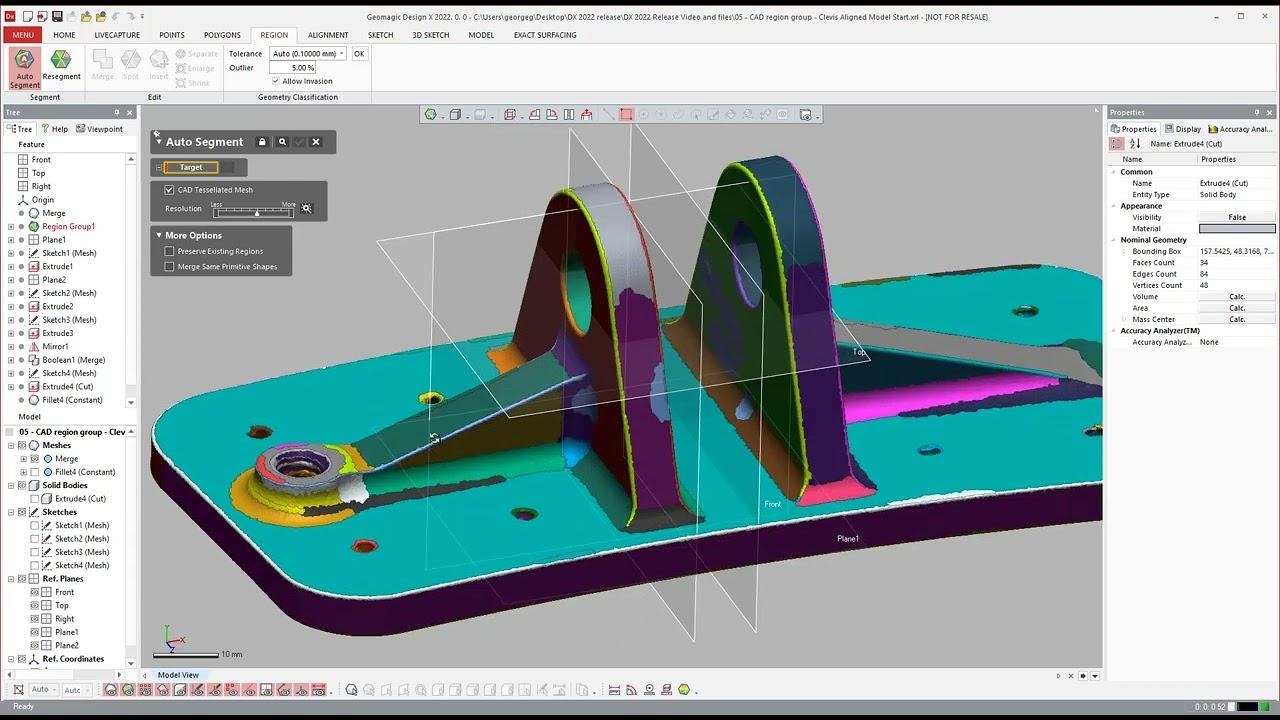Cancel Auto Segment with the X icon
Screen dimensions: 1280x720
[x=316, y=142]
